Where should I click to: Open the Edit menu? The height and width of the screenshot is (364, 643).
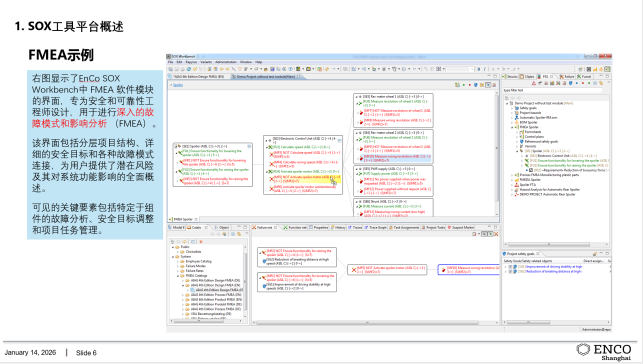179,62
